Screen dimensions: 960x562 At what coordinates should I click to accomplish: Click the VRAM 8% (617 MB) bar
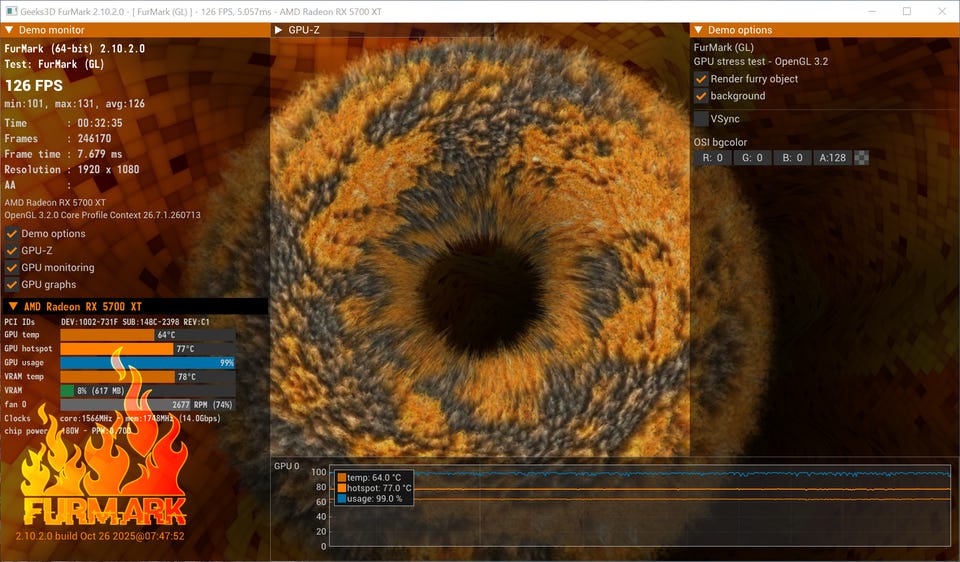pos(148,391)
